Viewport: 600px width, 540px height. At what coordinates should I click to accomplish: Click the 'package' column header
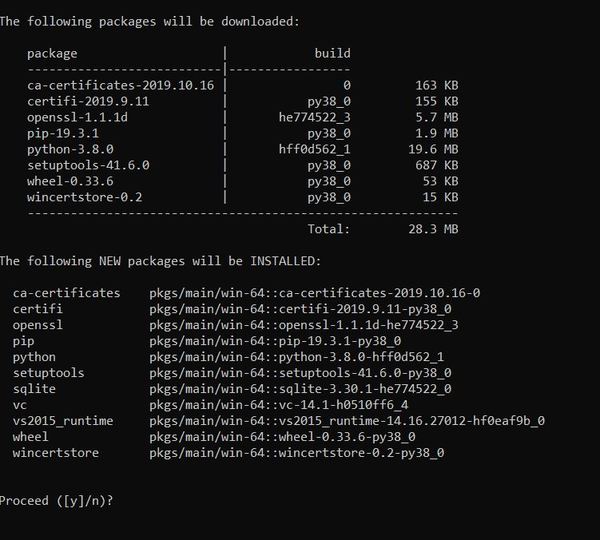[52, 54]
